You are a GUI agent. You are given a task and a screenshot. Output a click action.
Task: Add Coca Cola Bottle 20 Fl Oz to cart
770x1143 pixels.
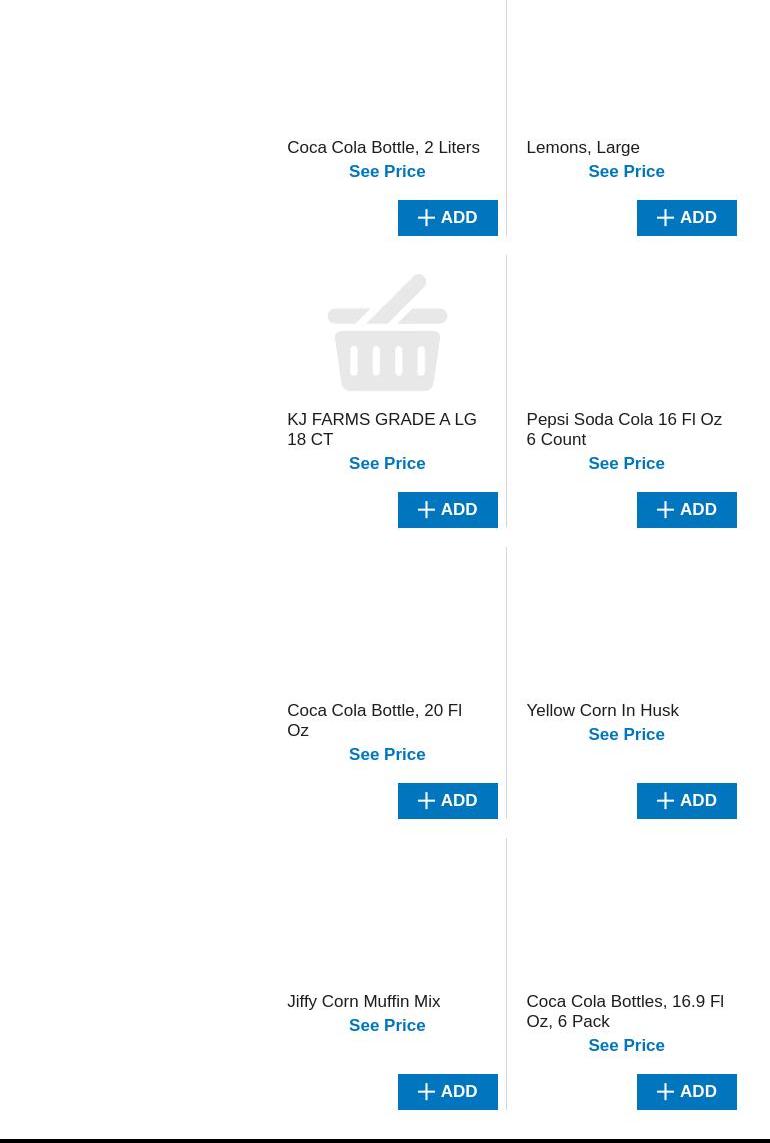coord(447,801)
